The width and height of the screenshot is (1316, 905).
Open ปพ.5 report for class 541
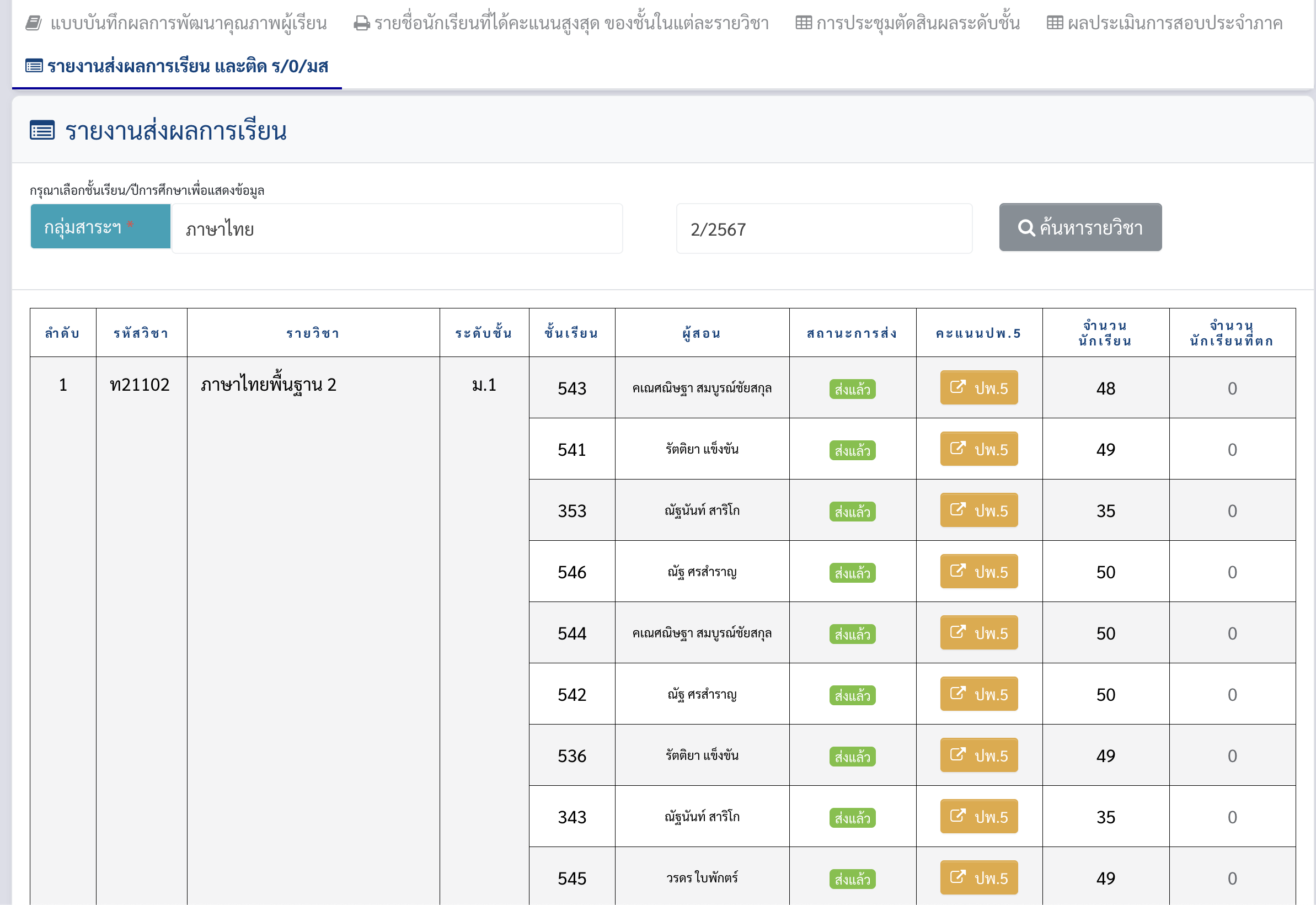pyautogui.click(x=979, y=449)
